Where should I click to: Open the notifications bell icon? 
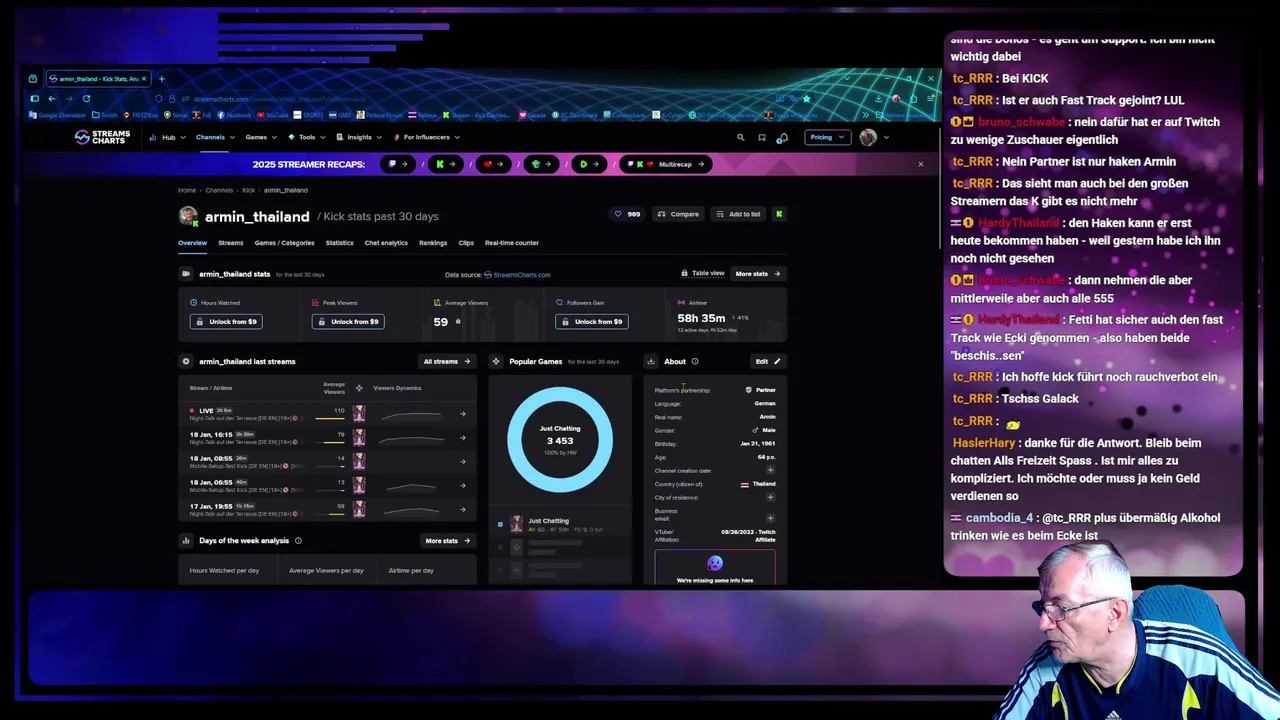[783, 137]
